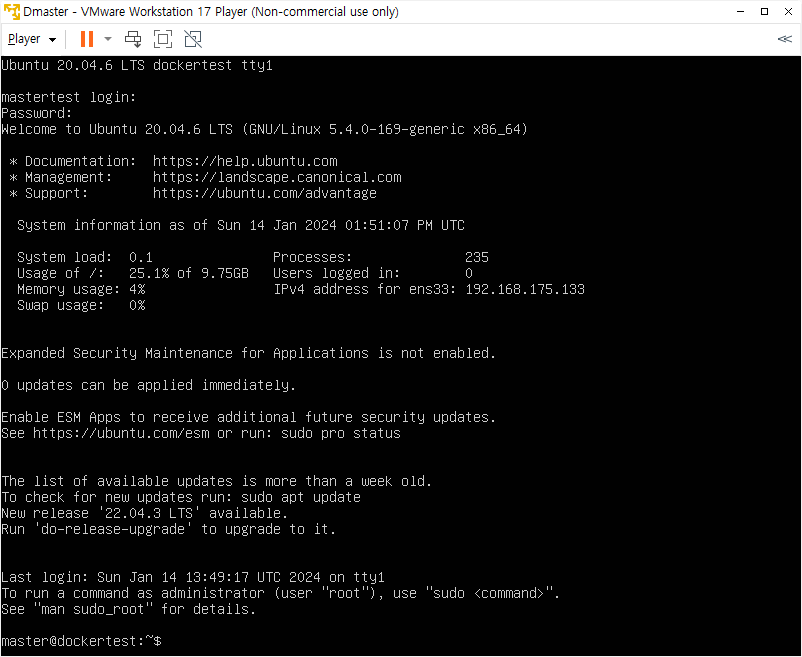Click the 'Ubuntu 20.04.6 LTS dockertest tty1' header line
Viewport: 802px width, 657px height.
point(137,65)
